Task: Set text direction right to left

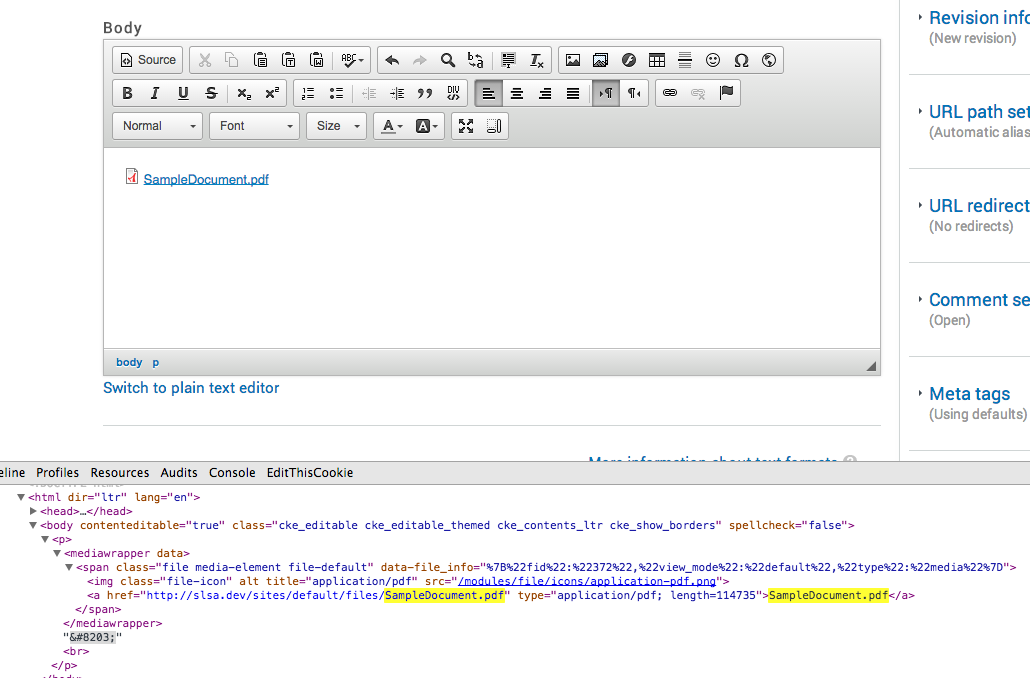Action: point(634,93)
